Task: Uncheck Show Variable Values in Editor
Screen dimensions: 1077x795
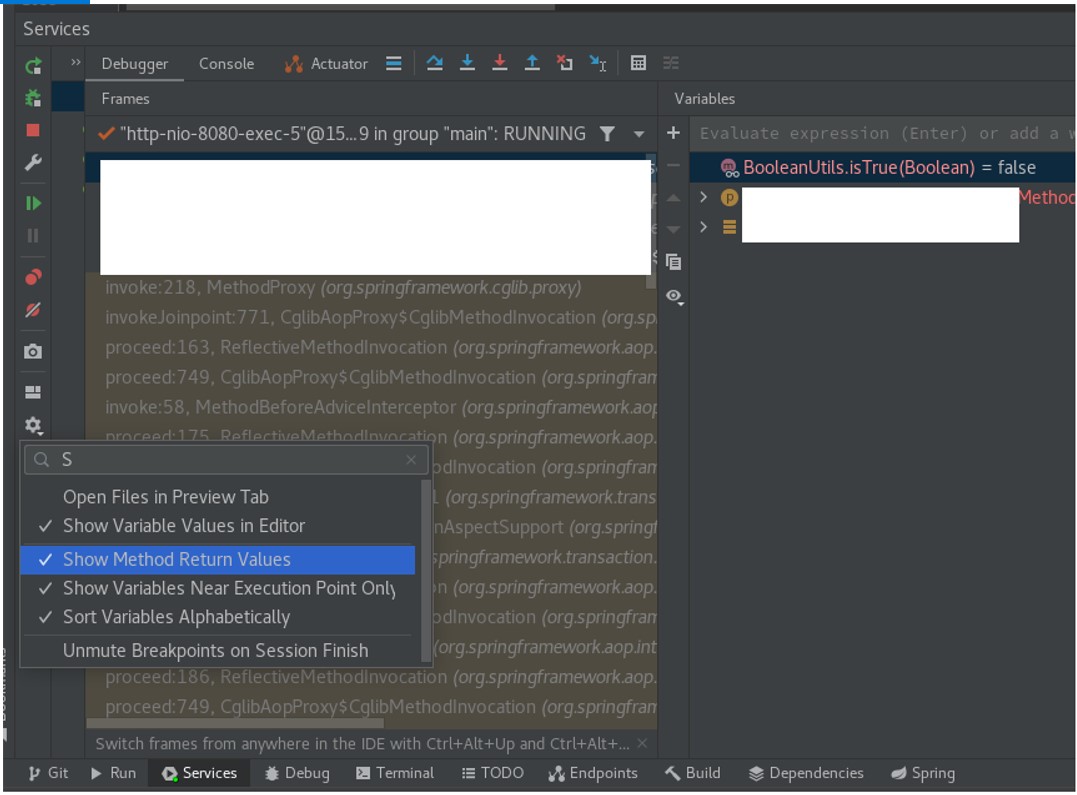Action: click(x=218, y=526)
